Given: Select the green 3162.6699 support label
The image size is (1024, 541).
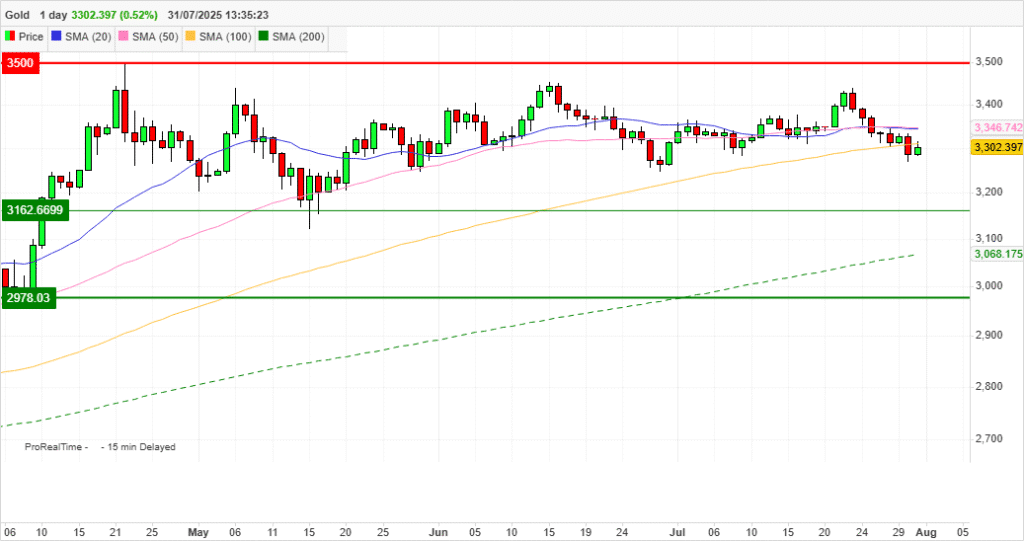Looking at the screenshot, I should [x=34, y=210].
